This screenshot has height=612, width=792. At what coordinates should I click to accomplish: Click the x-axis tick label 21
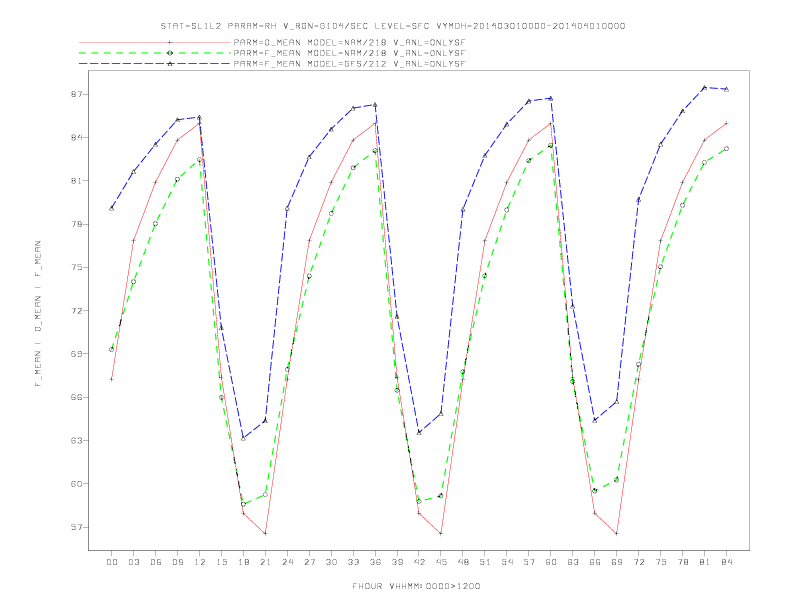tap(265, 562)
